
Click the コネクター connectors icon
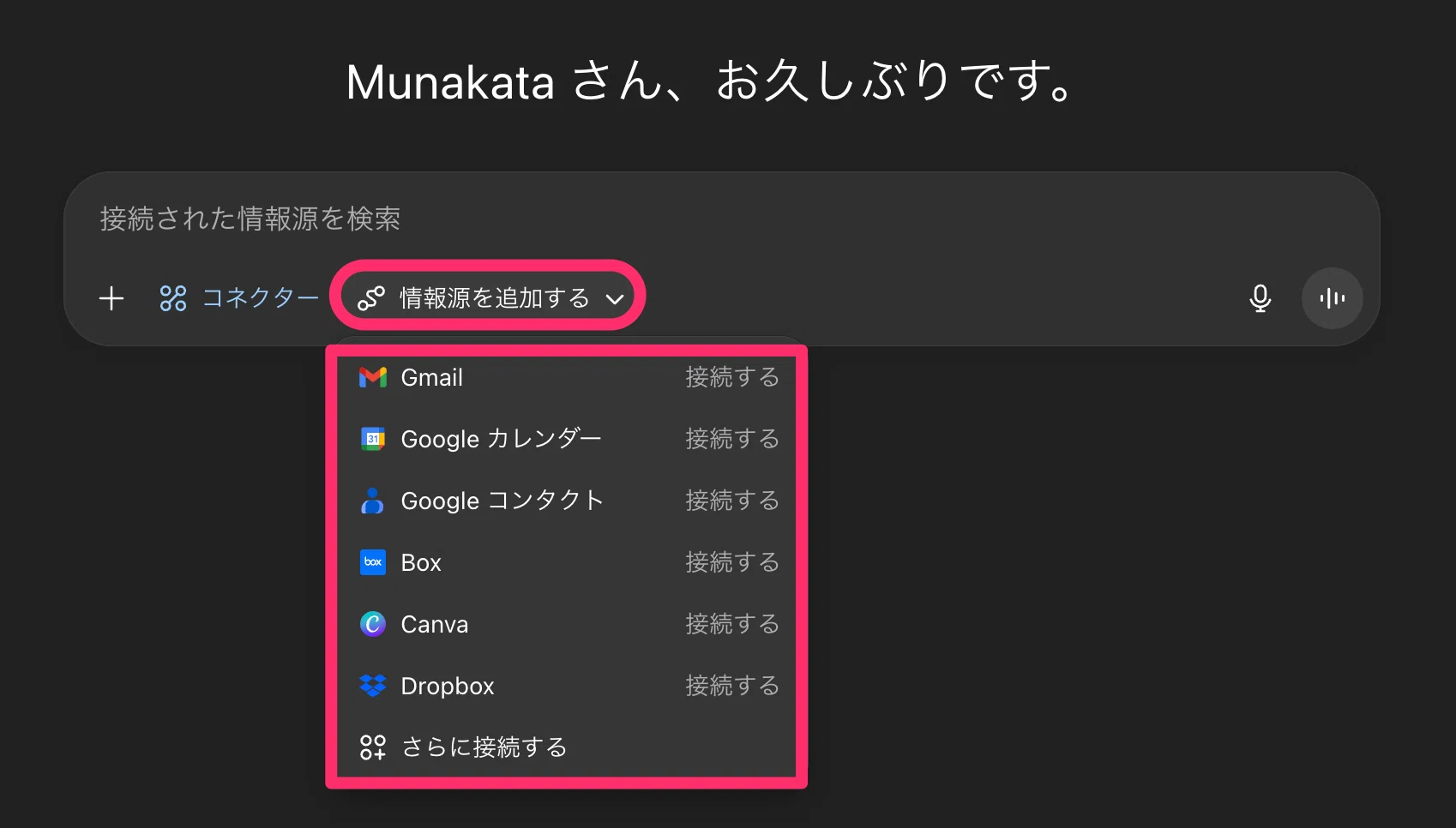pos(173,298)
